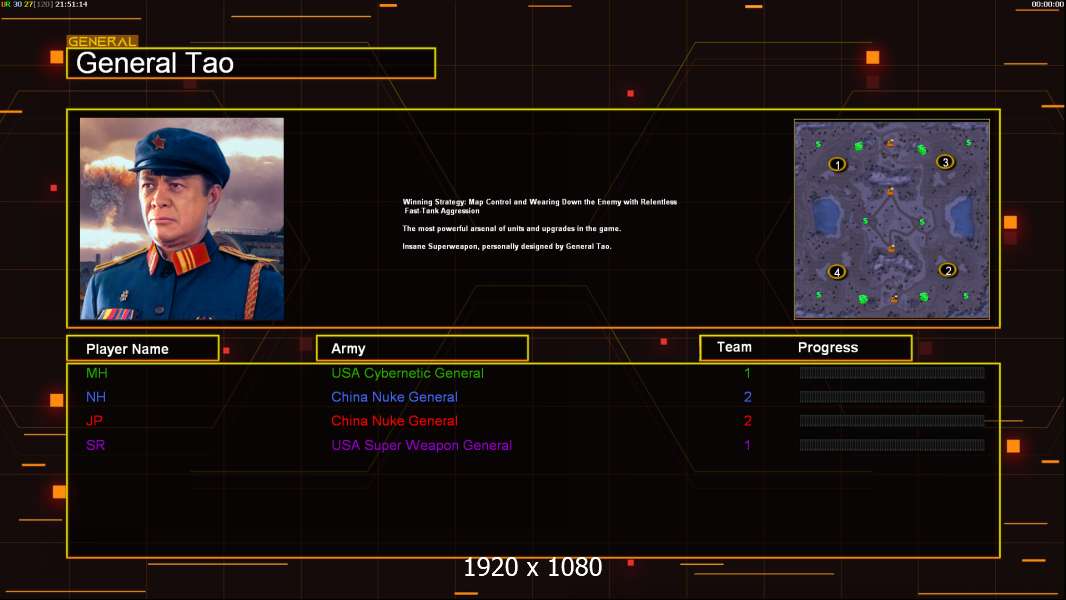Click JP's team number 2
Viewport: 1066px width, 600px height.
(x=748, y=421)
